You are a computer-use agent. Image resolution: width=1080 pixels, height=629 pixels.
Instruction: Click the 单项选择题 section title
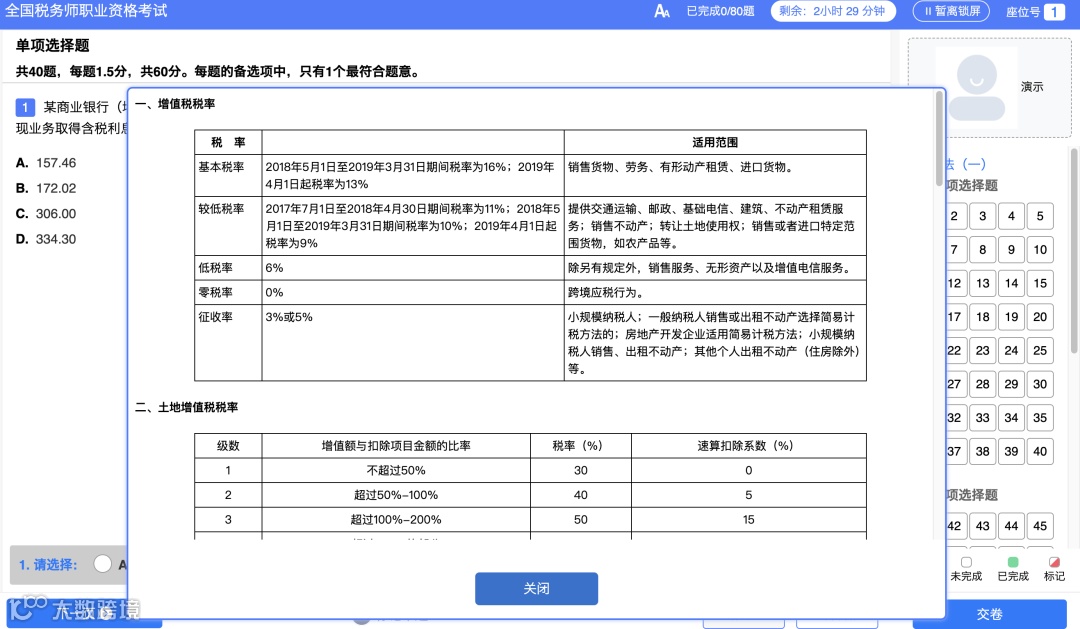point(52,45)
